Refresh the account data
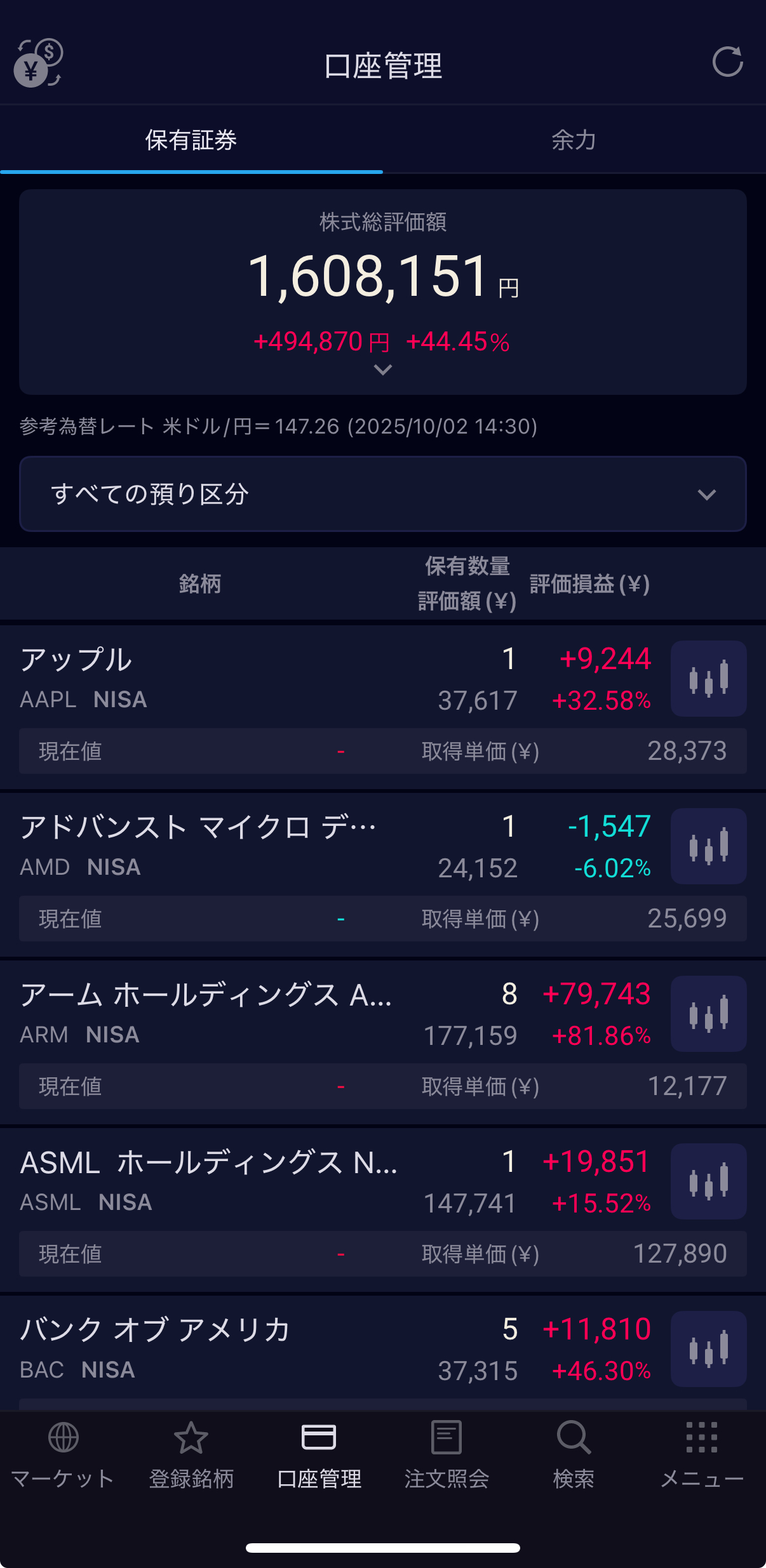Image resolution: width=766 pixels, height=1568 pixels. click(x=727, y=62)
